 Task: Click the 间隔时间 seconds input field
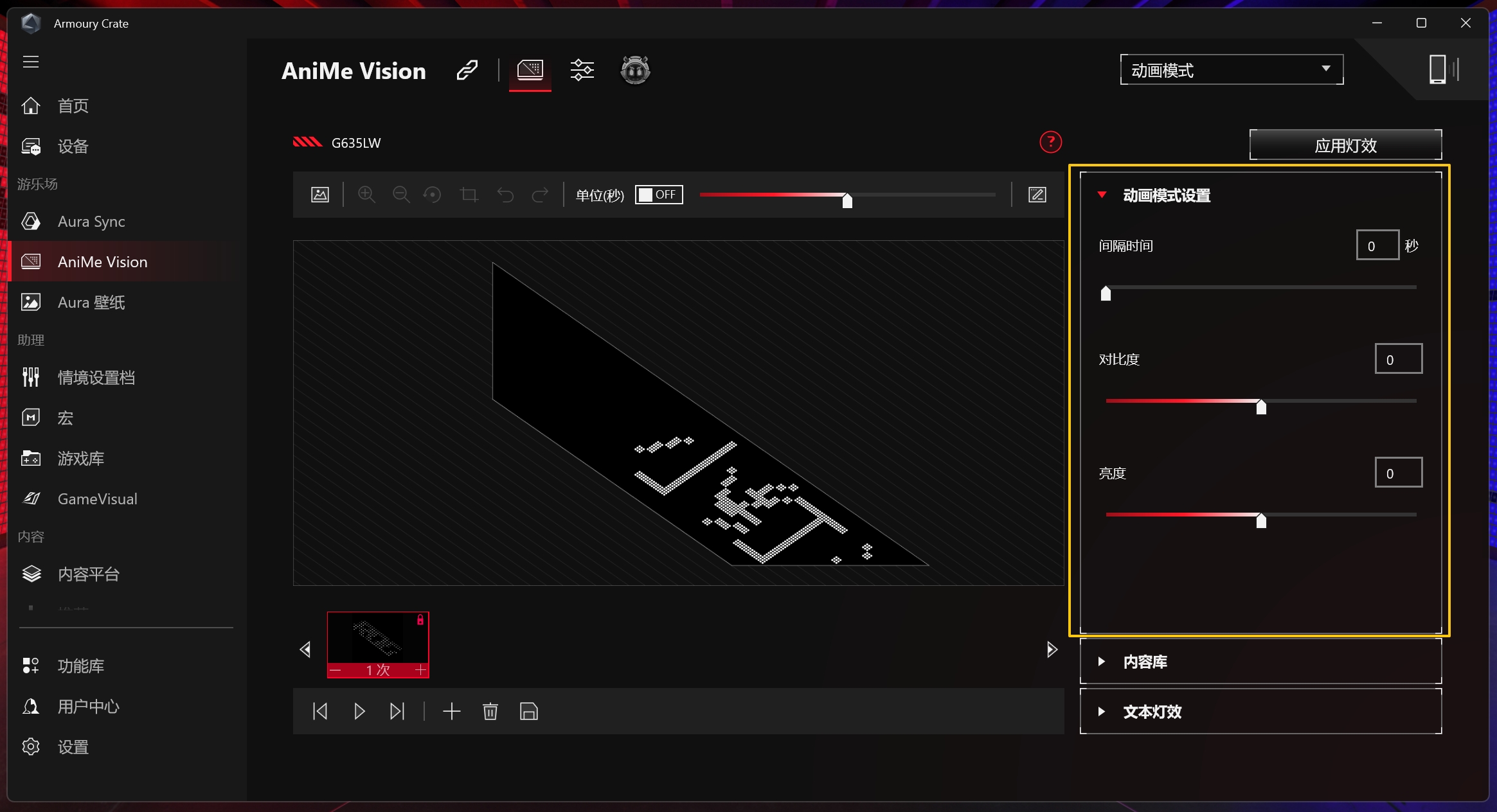click(1377, 245)
